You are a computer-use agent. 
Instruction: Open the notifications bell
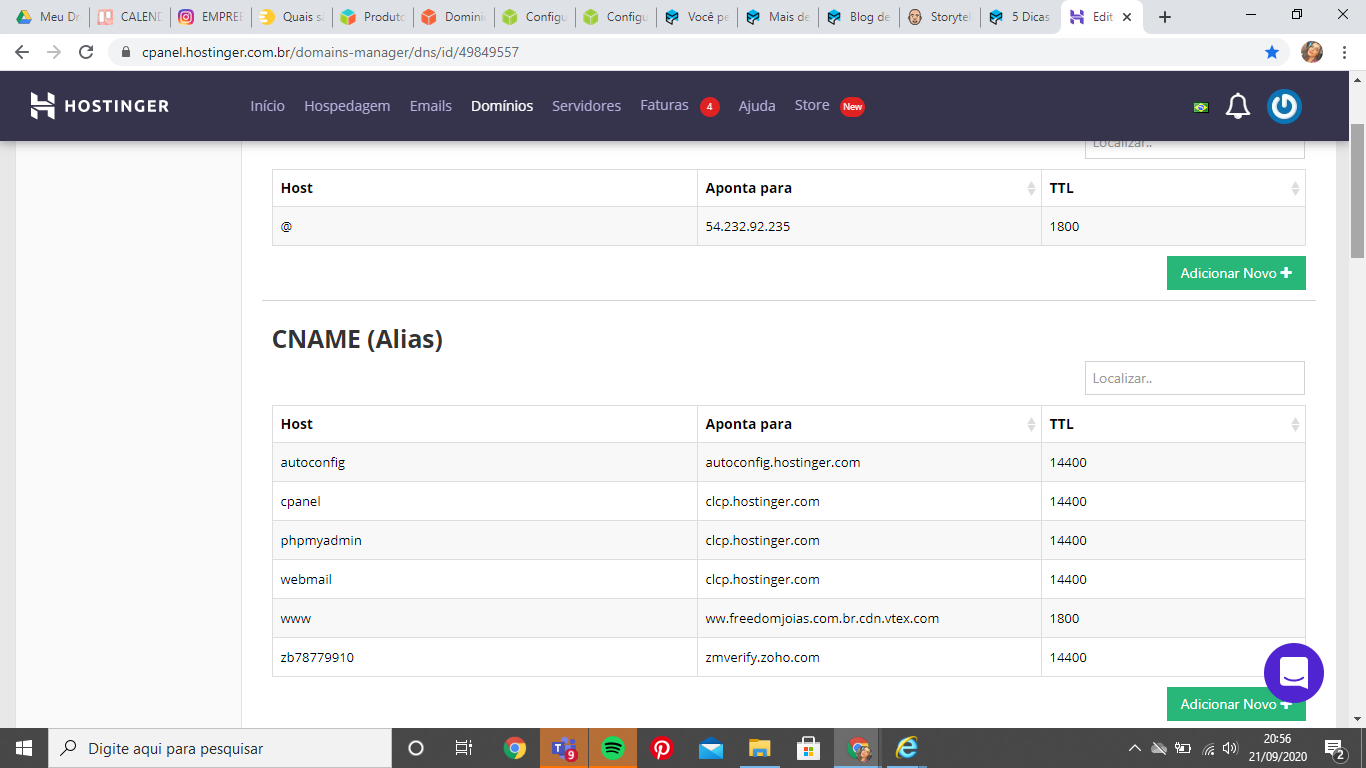(x=1238, y=106)
